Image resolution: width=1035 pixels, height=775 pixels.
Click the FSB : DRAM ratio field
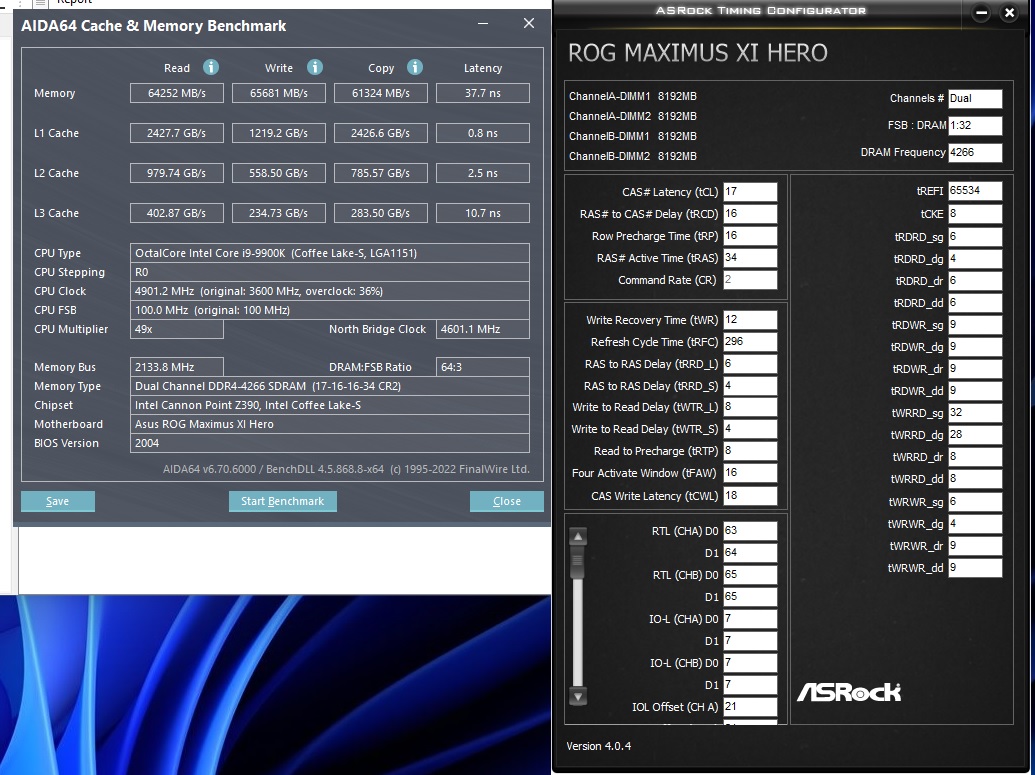pyautogui.click(x=975, y=125)
